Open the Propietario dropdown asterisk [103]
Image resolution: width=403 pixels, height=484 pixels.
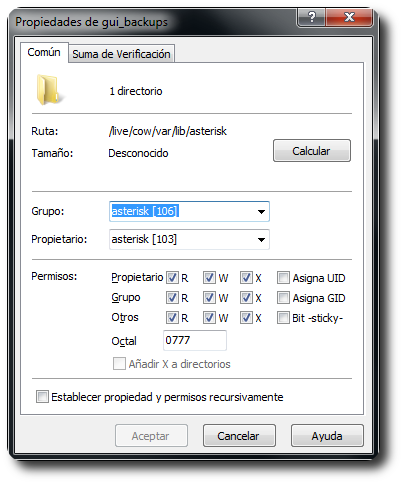pos(189,239)
